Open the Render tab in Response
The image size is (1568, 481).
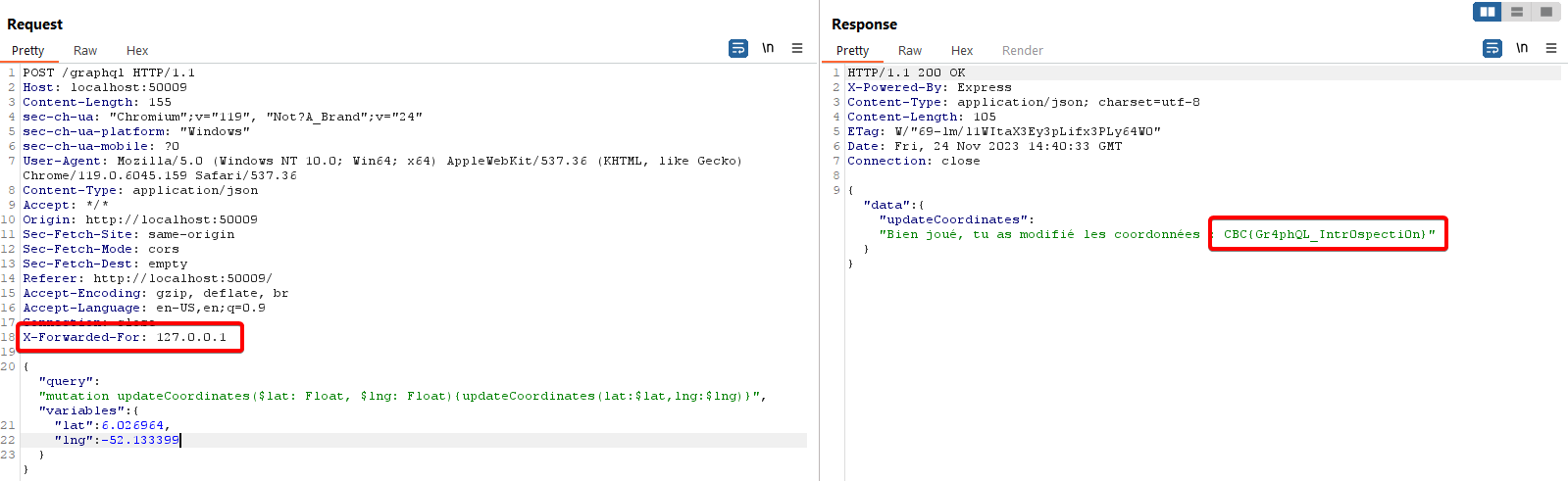(1022, 51)
